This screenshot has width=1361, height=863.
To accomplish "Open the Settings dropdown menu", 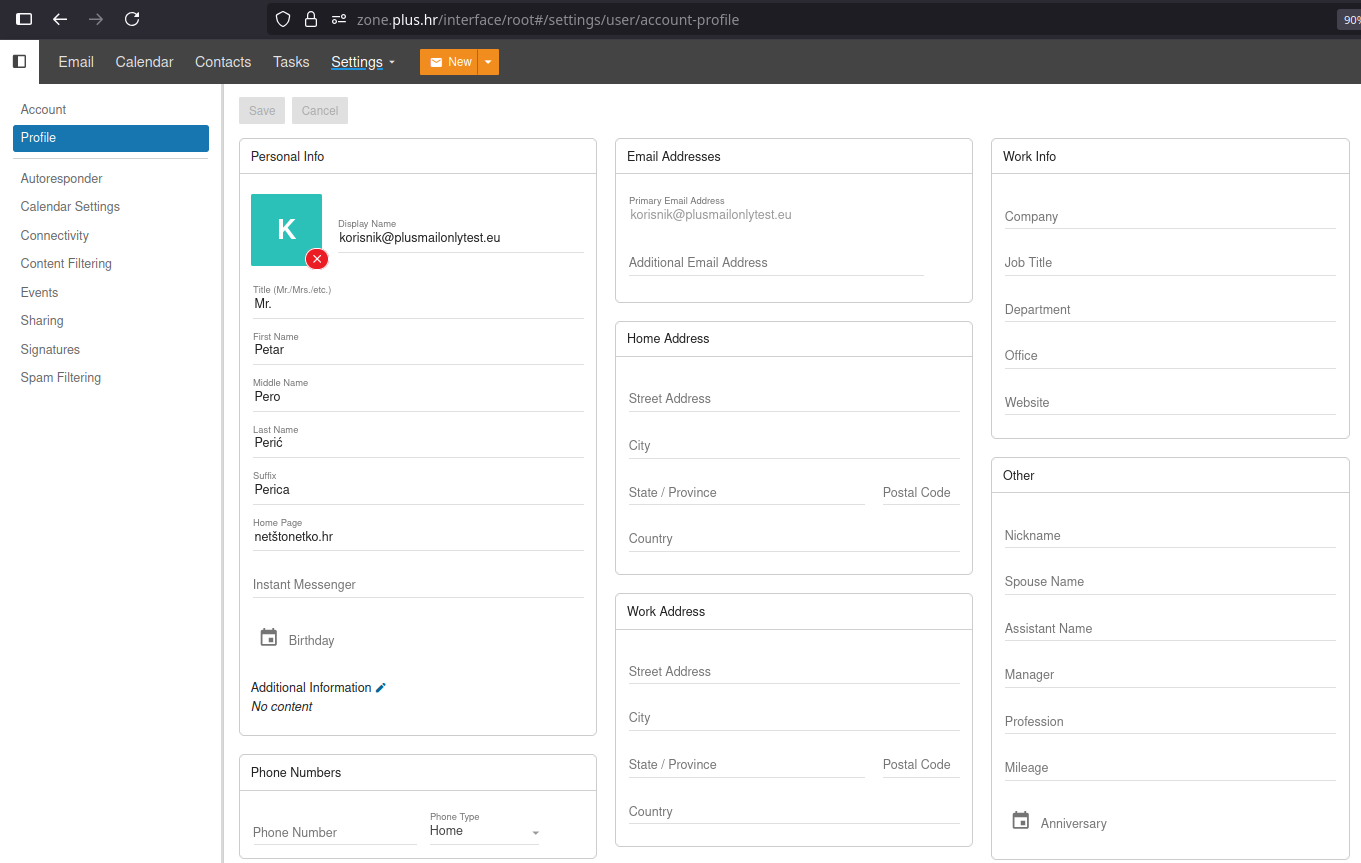I will [363, 62].
